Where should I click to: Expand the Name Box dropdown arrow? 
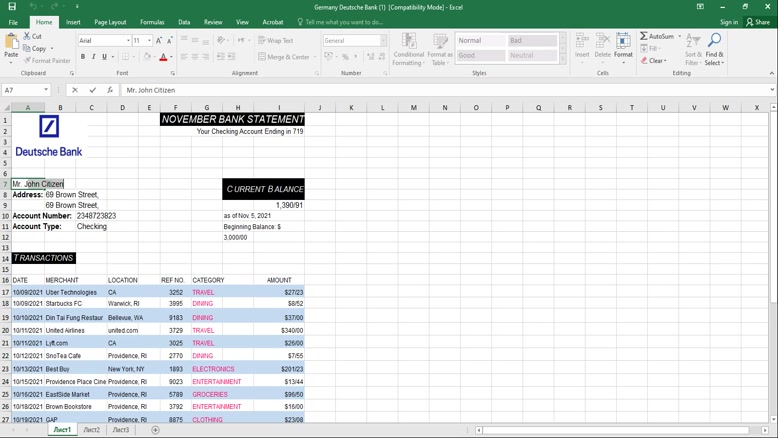[46, 90]
